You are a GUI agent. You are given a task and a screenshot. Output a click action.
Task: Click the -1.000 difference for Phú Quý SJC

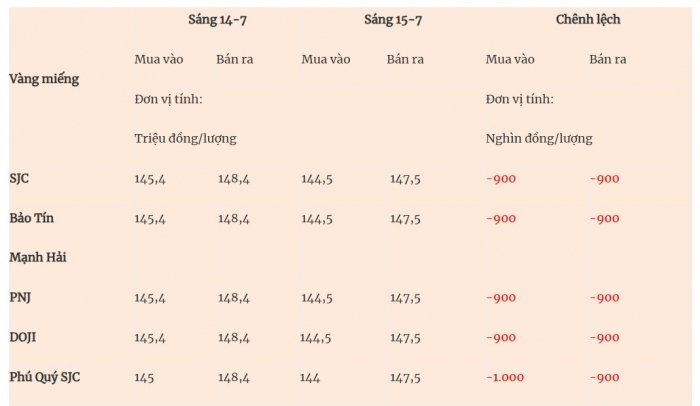pyautogui.click(x=505, y=377)
